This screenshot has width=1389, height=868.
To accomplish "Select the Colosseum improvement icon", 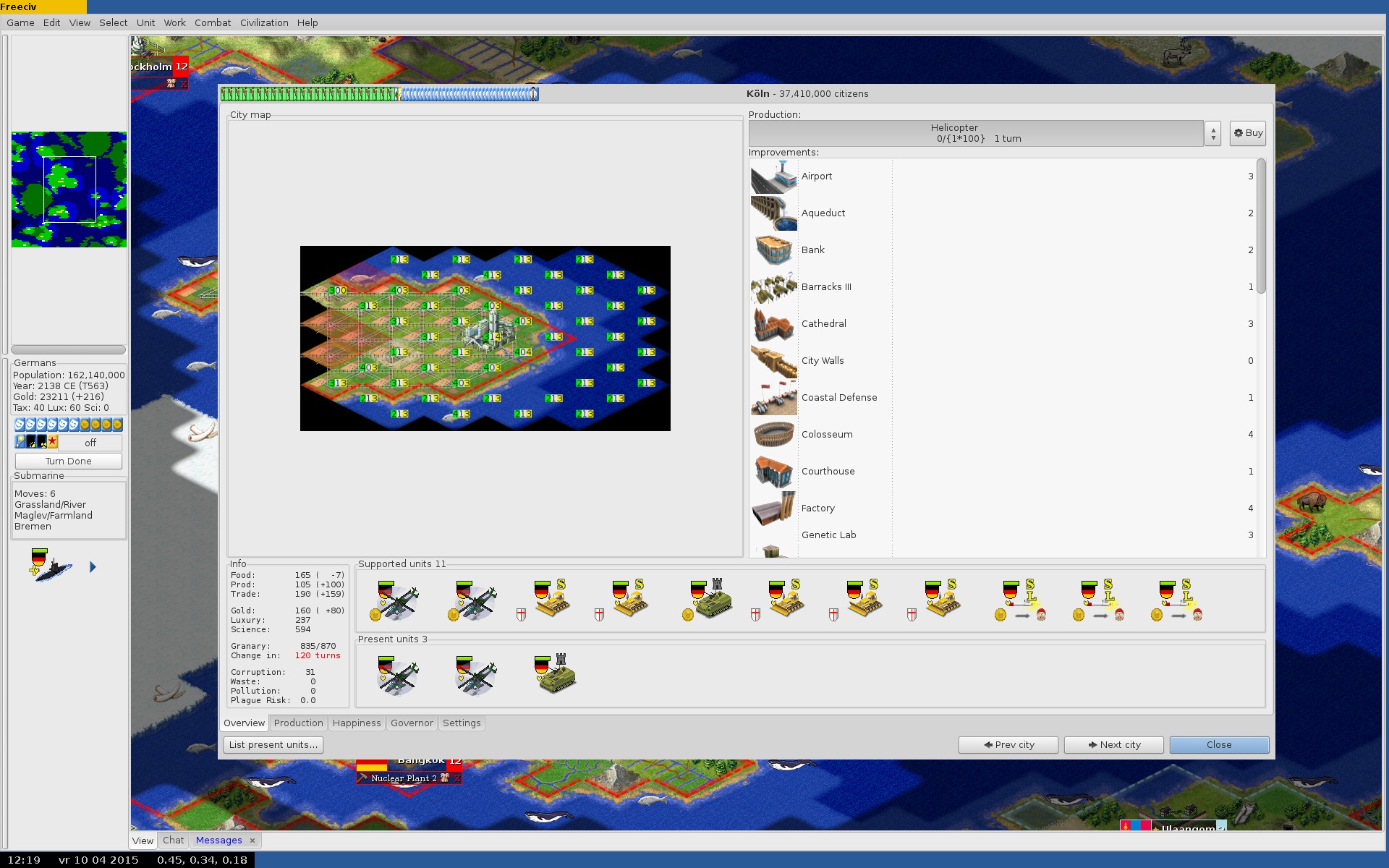I will [x=773, y=435].
